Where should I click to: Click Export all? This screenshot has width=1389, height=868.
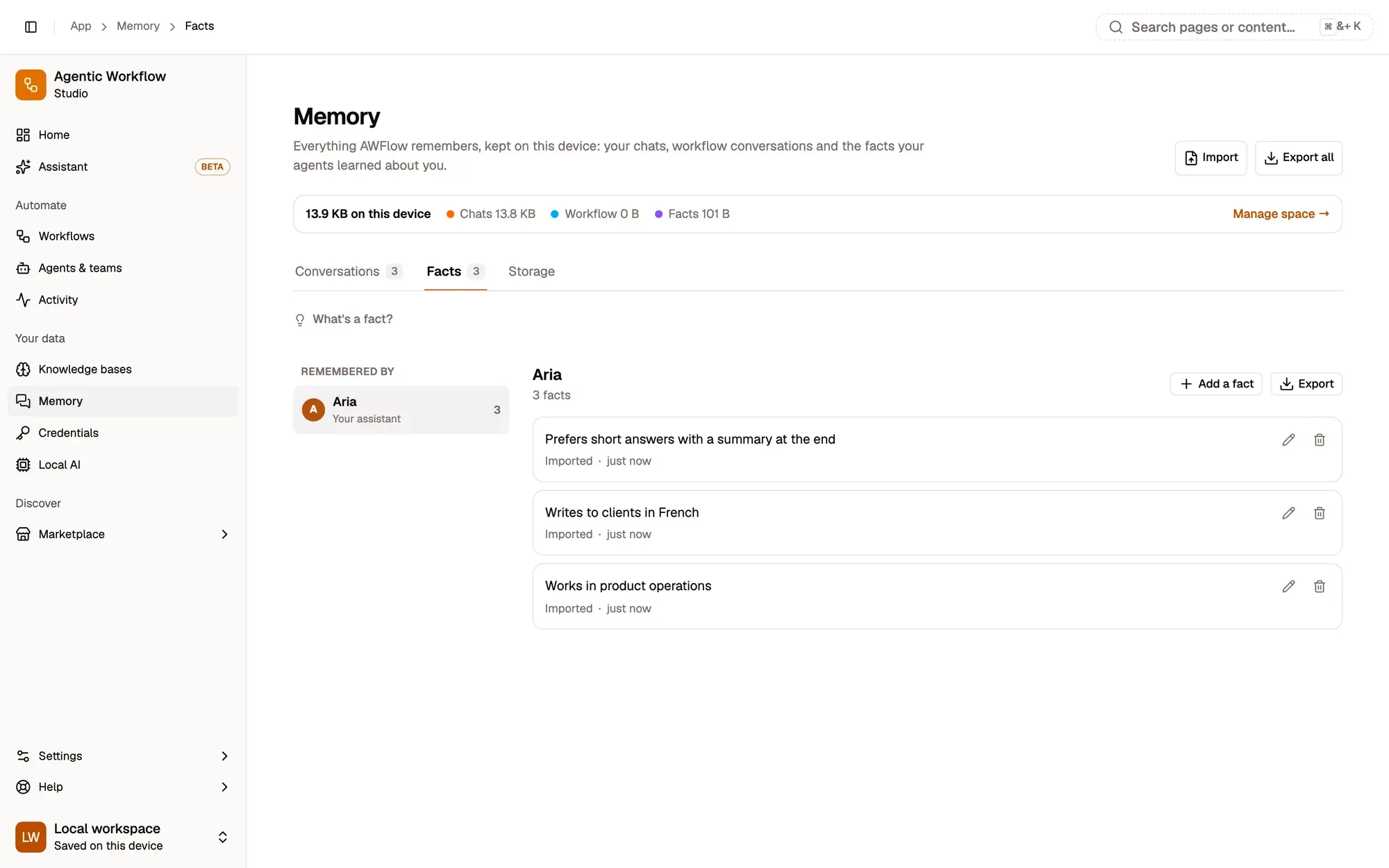(1298, 158)
